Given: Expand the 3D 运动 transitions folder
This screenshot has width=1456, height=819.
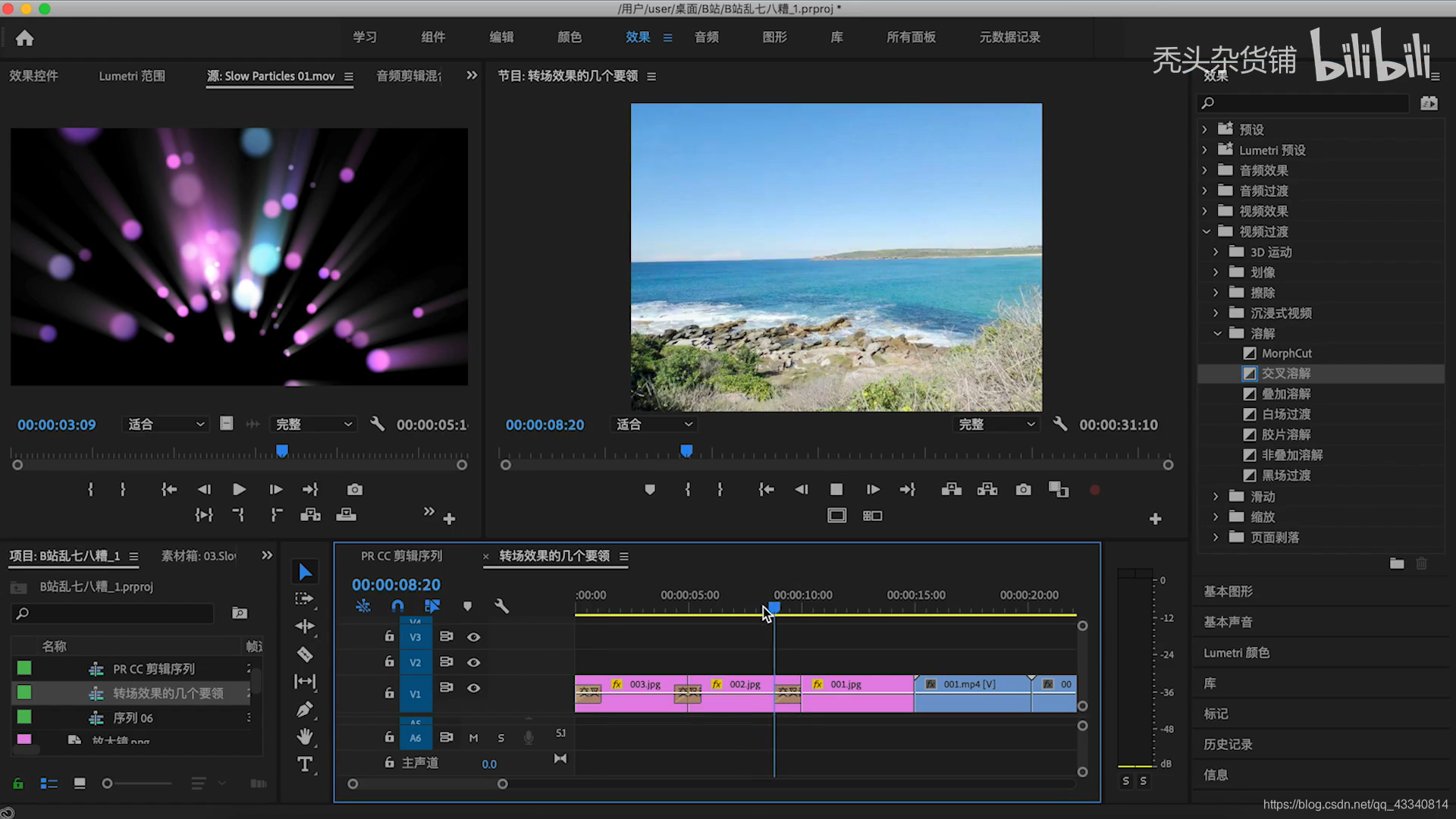Looking at the screenshot, I should coord(1216,252).
